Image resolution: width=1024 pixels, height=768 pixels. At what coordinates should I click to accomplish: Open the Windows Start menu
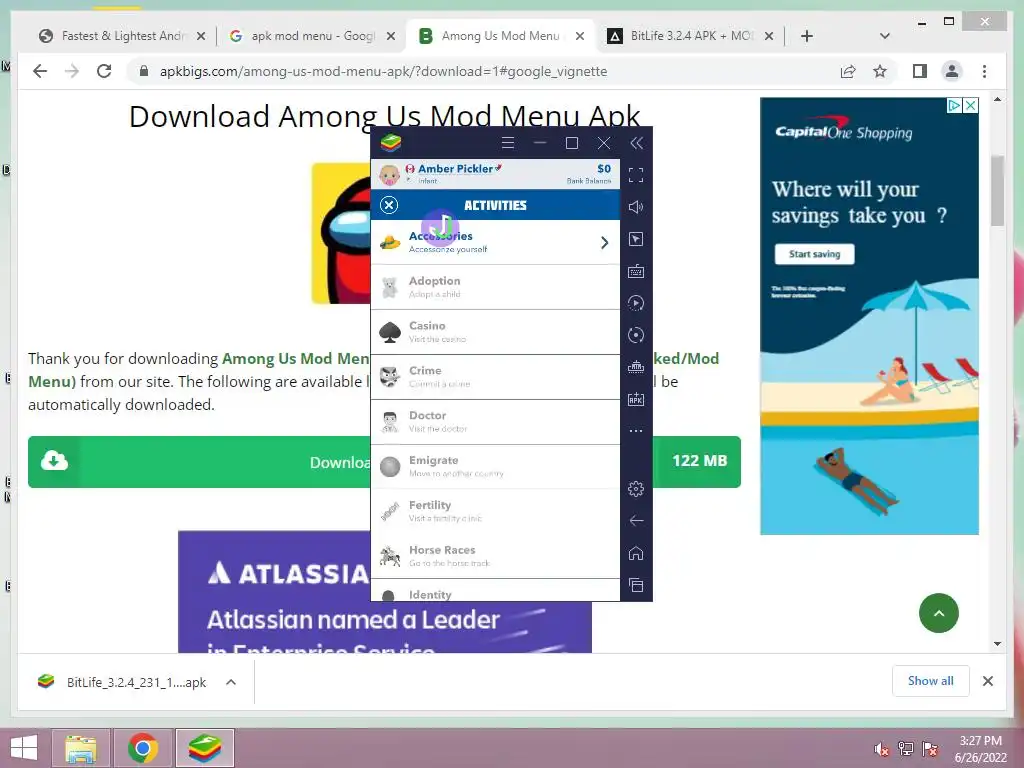click(x=24, y=748)
